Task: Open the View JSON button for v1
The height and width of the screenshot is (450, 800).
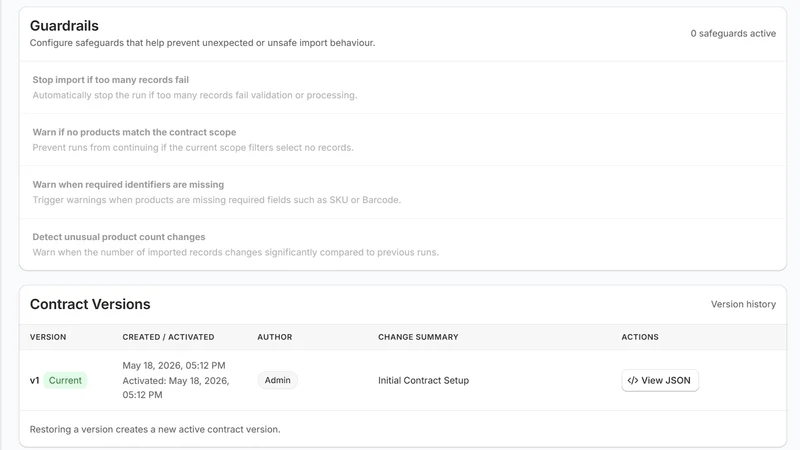Action: coord(660,380)
